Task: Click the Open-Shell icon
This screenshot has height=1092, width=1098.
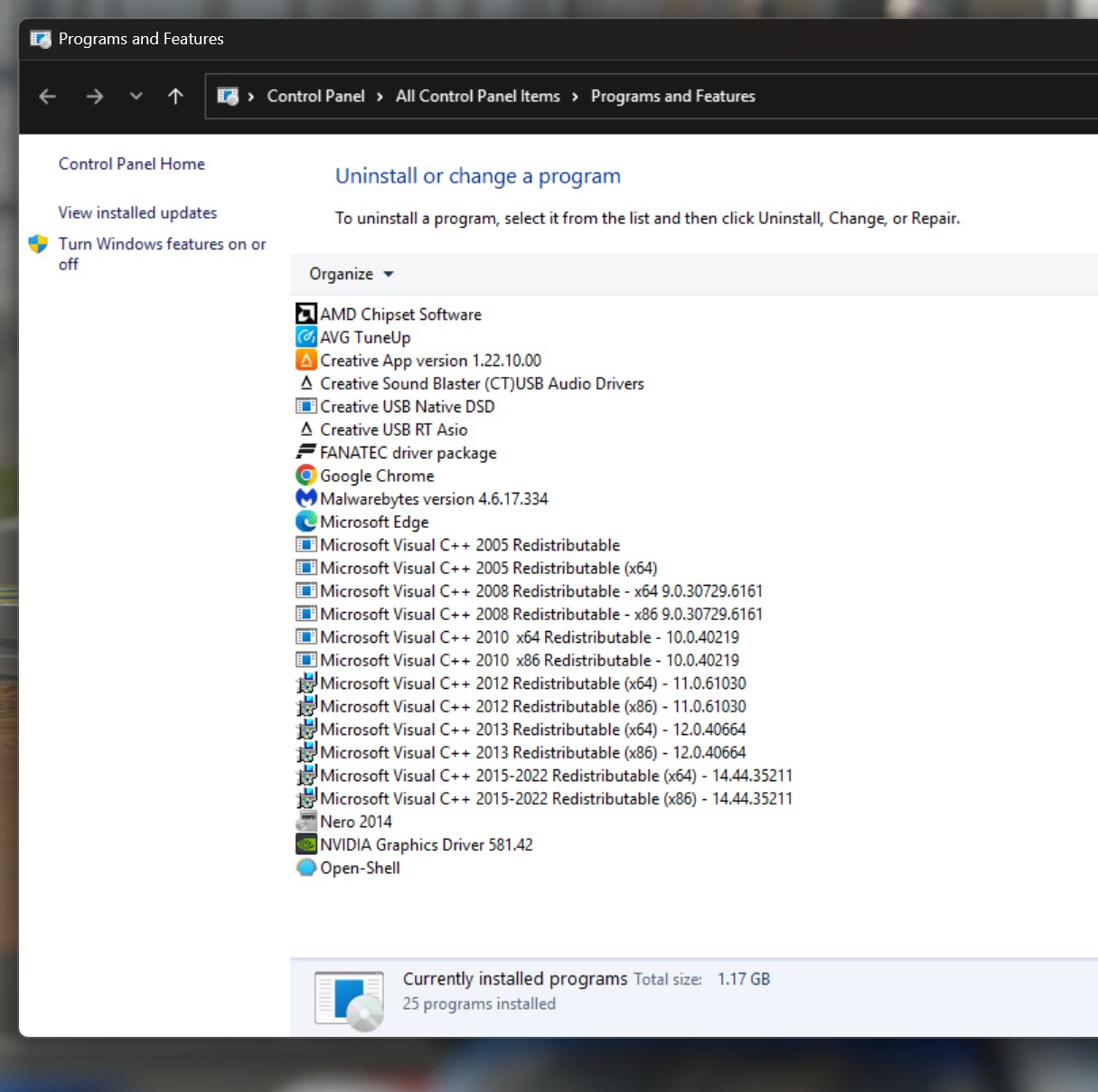Action: click(306, 867)
